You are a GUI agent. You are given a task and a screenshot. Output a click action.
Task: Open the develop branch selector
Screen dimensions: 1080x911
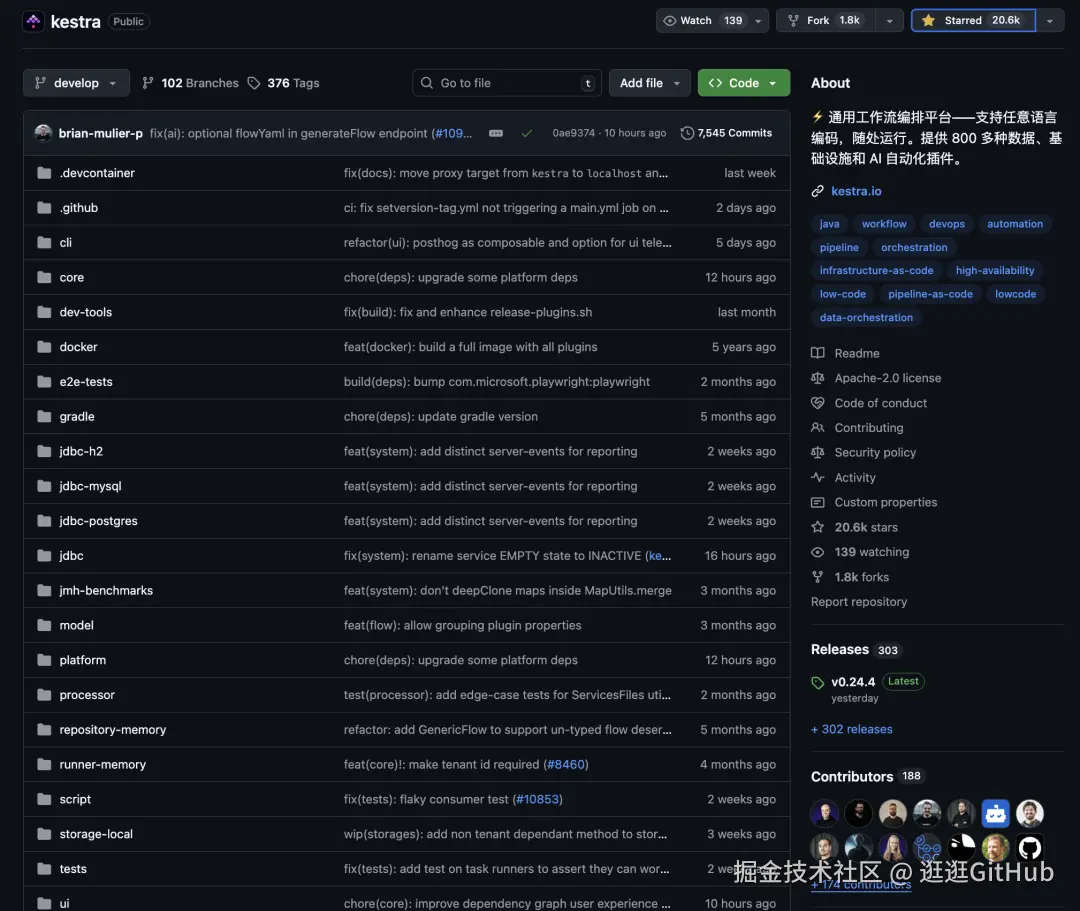click(x=76, y=83)
